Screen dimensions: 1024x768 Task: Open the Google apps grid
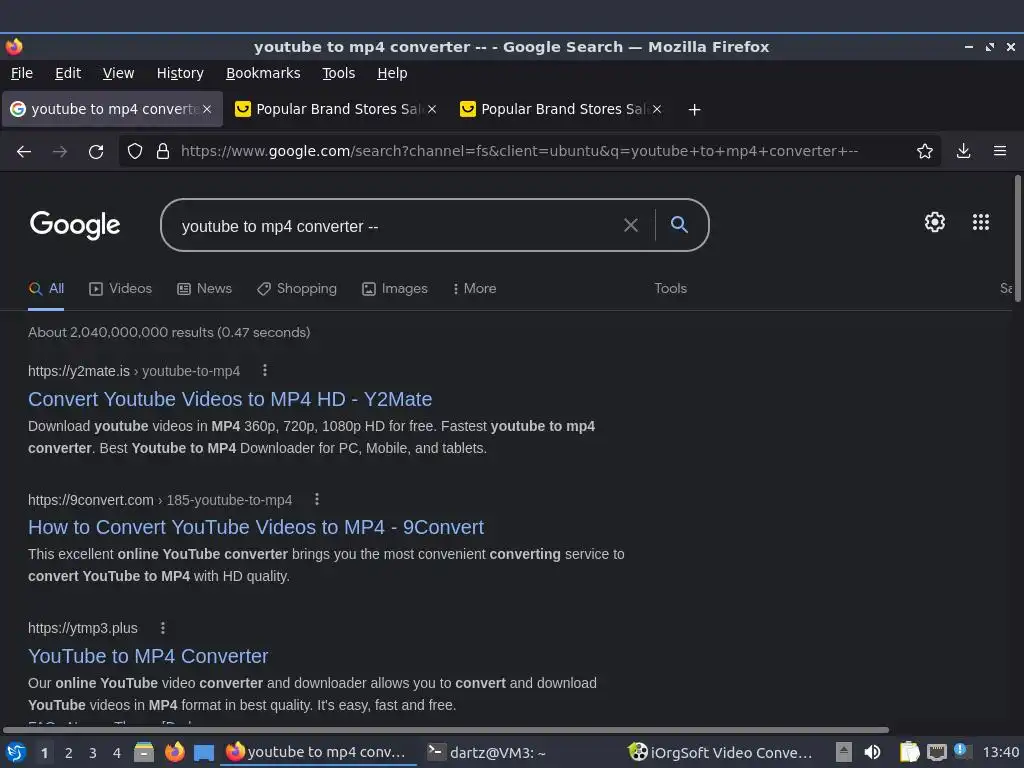[981, 222]
